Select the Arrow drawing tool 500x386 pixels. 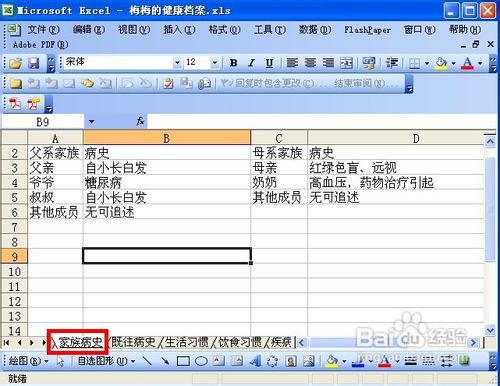click(165, 361)
